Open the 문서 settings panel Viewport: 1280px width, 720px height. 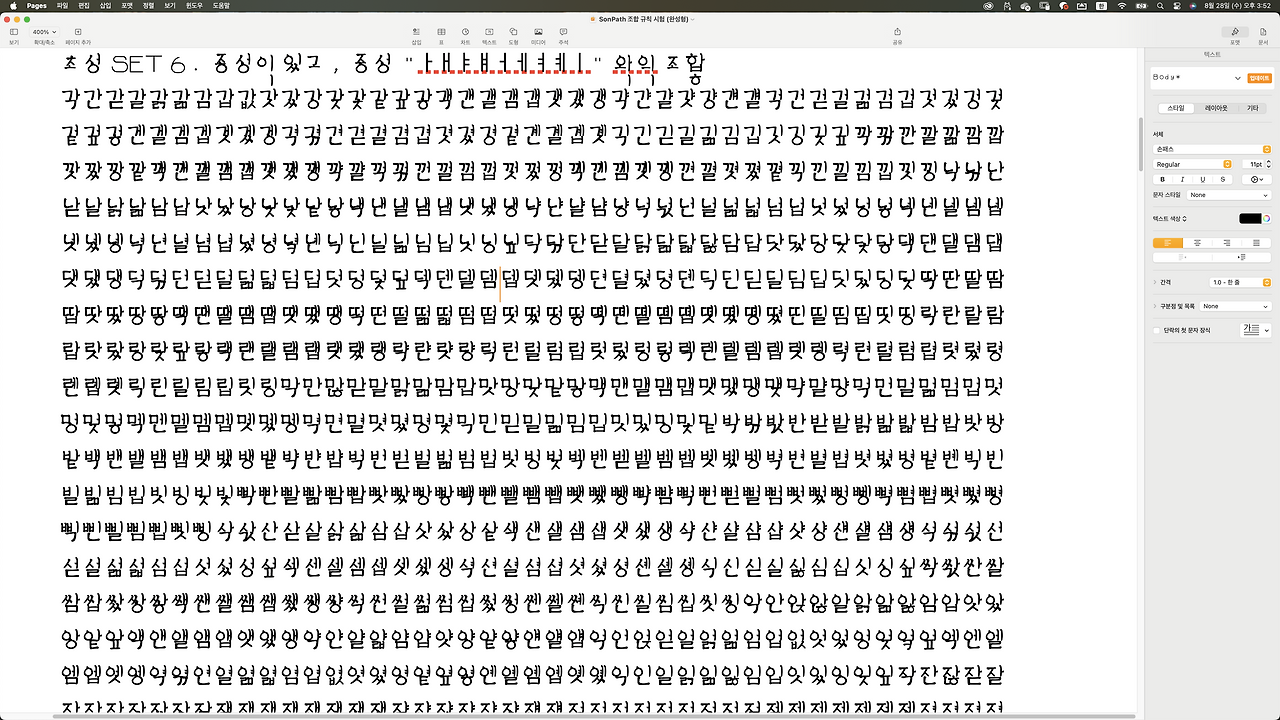[x=1262, y=32]
